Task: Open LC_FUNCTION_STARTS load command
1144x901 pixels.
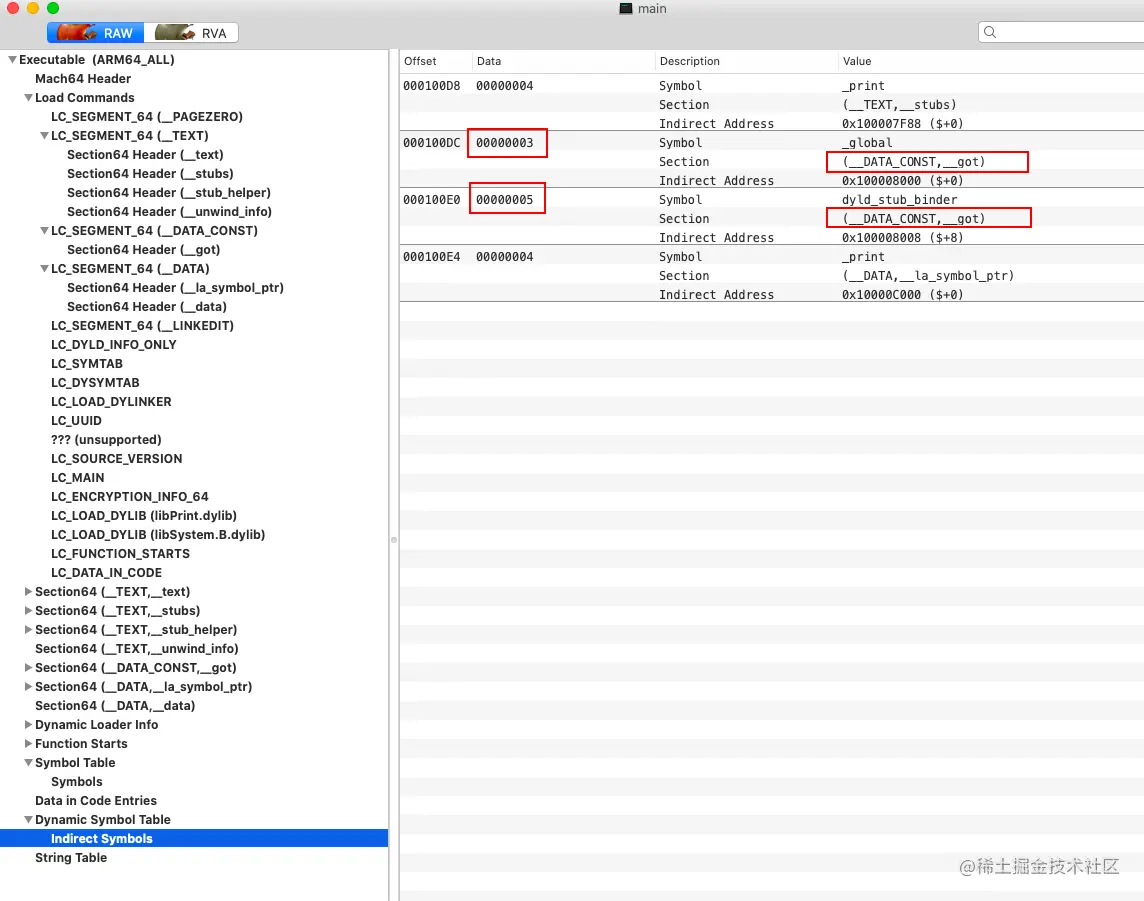Action: 120,553
